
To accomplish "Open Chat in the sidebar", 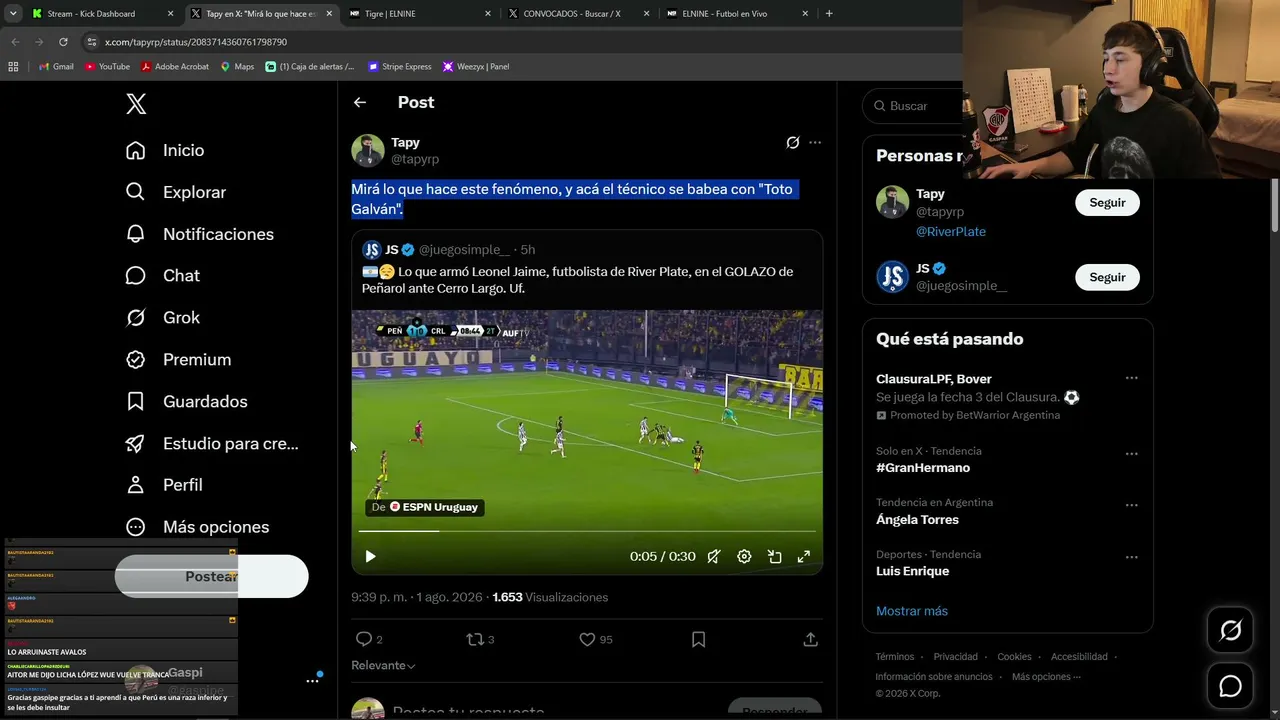I will point(163,276).
